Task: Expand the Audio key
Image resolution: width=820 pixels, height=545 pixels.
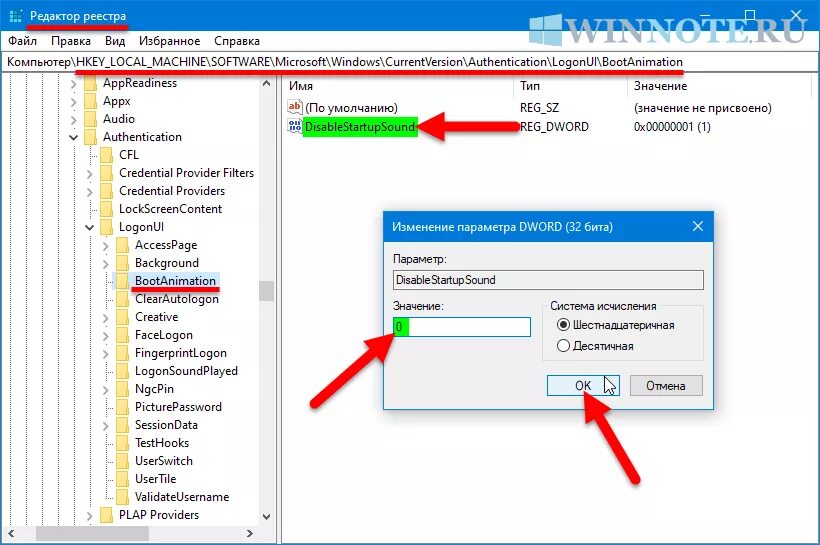Action: point(74,120)
